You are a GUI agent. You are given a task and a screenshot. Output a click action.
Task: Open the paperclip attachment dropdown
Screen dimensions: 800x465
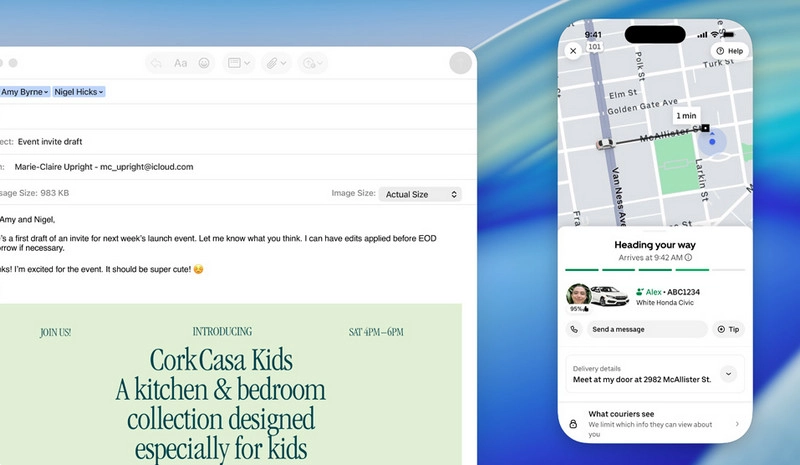pos(277,63)
